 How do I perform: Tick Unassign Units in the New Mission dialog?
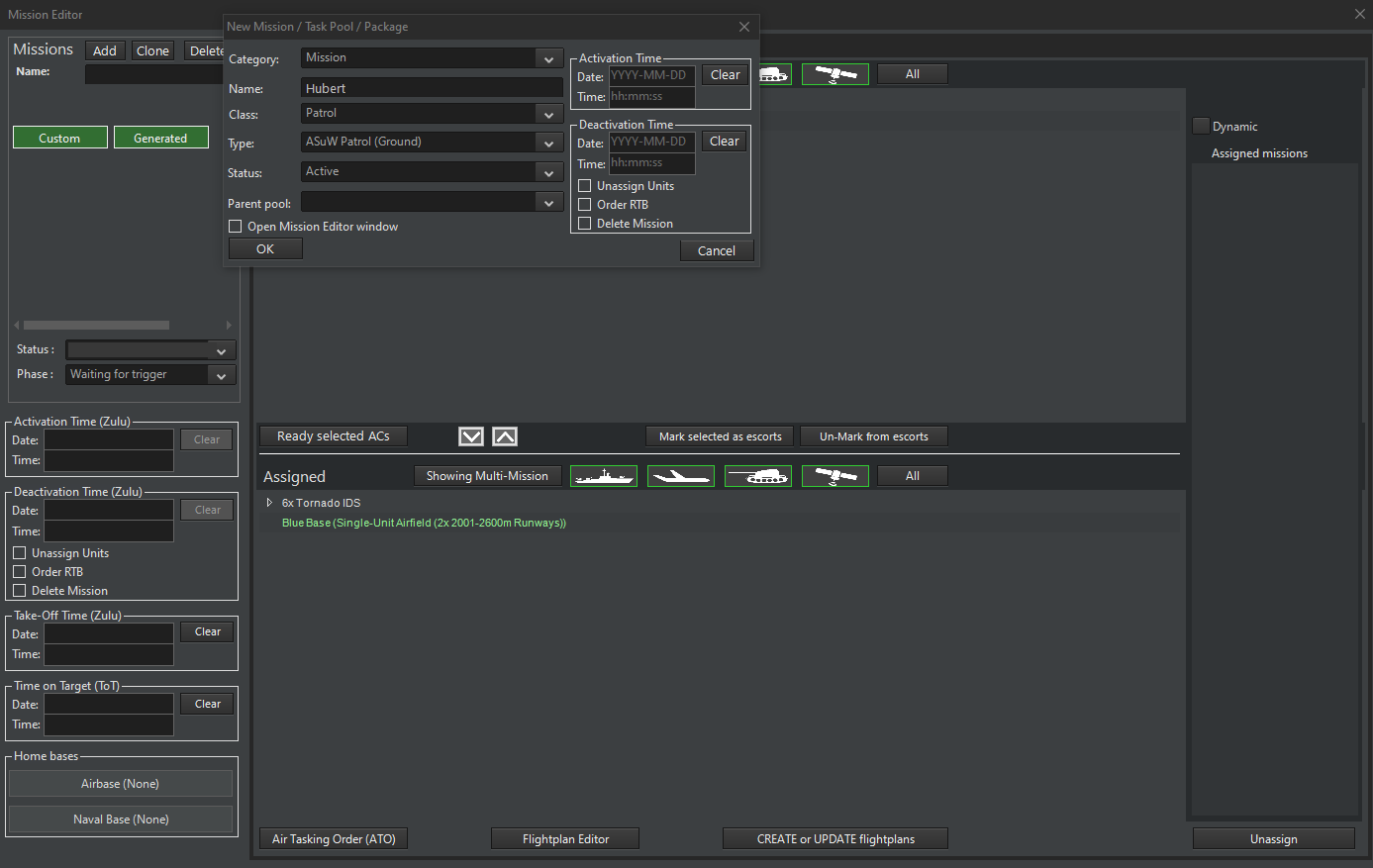click(585, 186)
